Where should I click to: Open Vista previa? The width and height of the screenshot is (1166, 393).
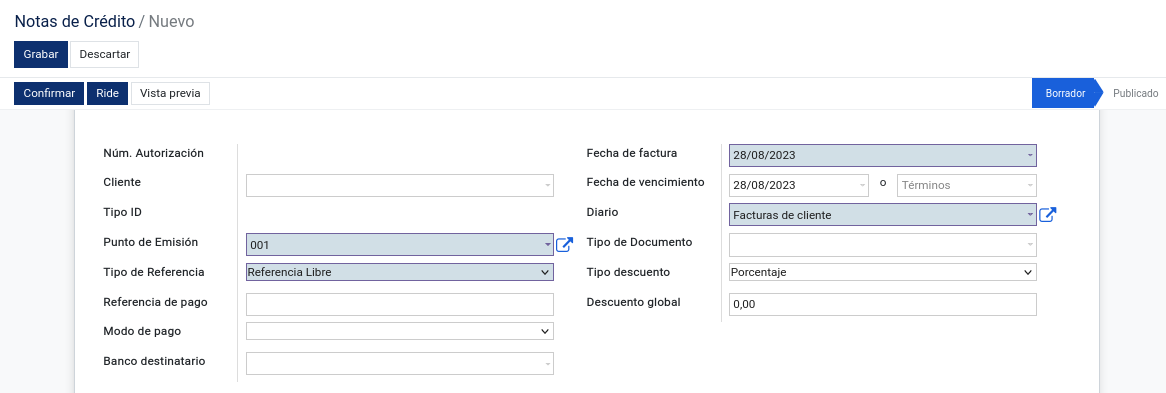(170, 94)
